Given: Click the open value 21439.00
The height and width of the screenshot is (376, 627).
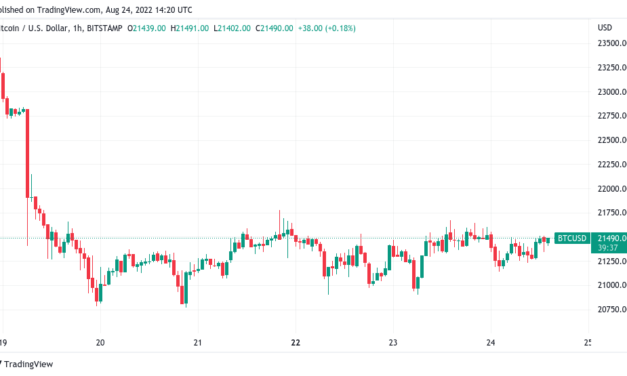Looking at the screenshot, I should pos(149,28).
